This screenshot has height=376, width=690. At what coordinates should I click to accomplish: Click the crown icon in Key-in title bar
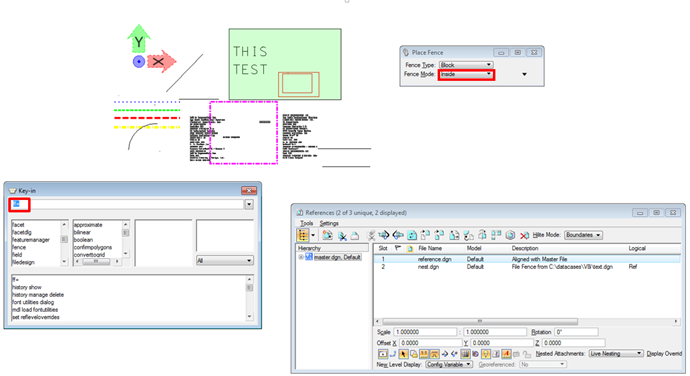(x=12, y=191)
